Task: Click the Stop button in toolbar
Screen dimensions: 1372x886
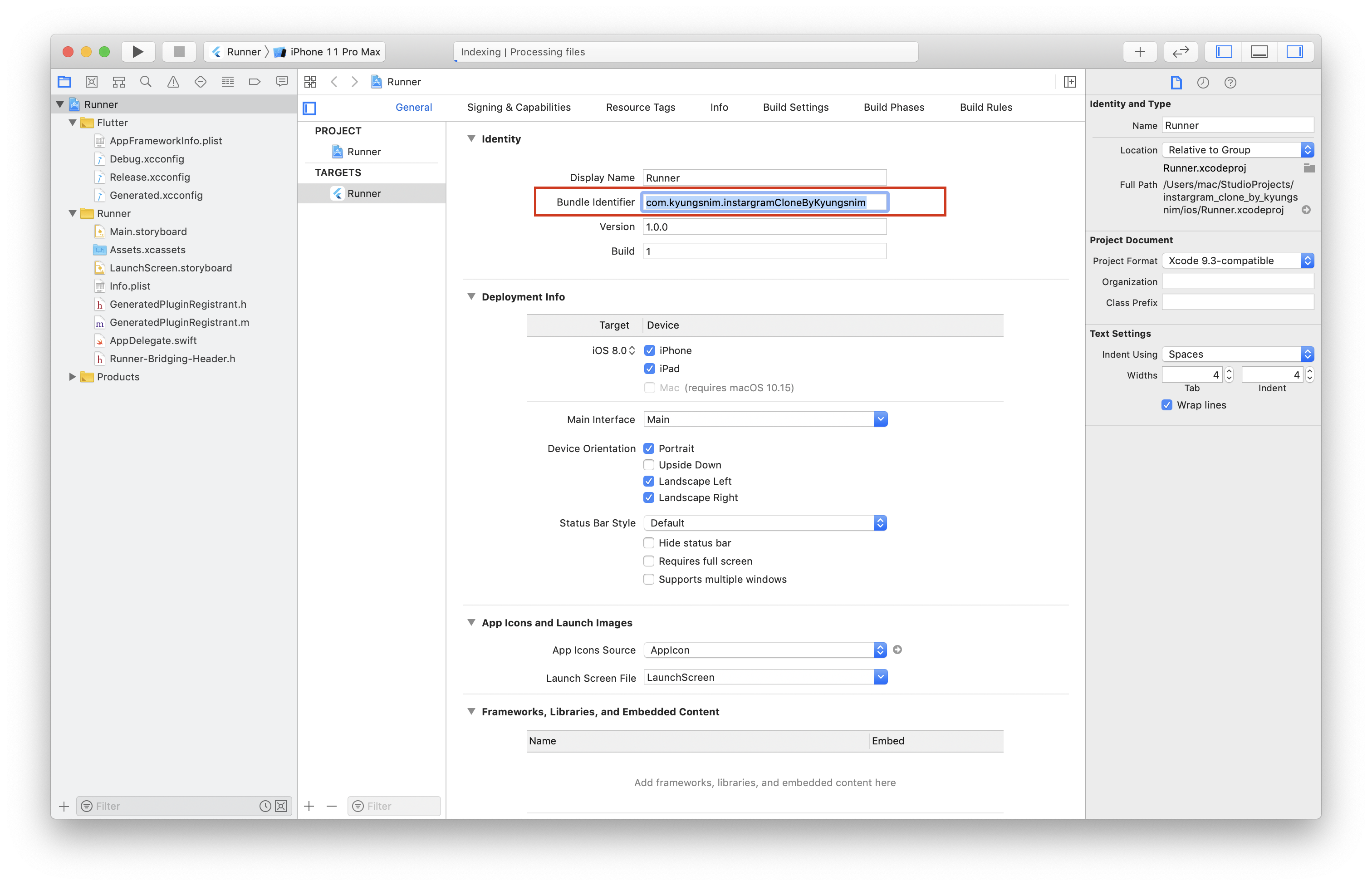Action: [179, 52]
